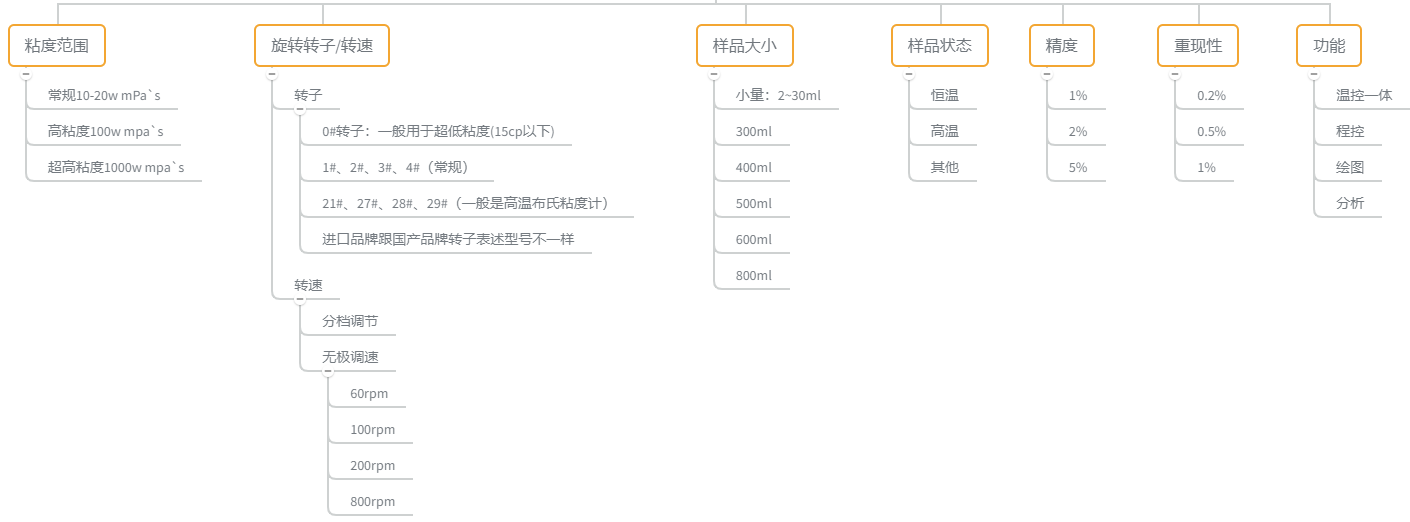Click the 功能 topic box

click(1329, 46)
